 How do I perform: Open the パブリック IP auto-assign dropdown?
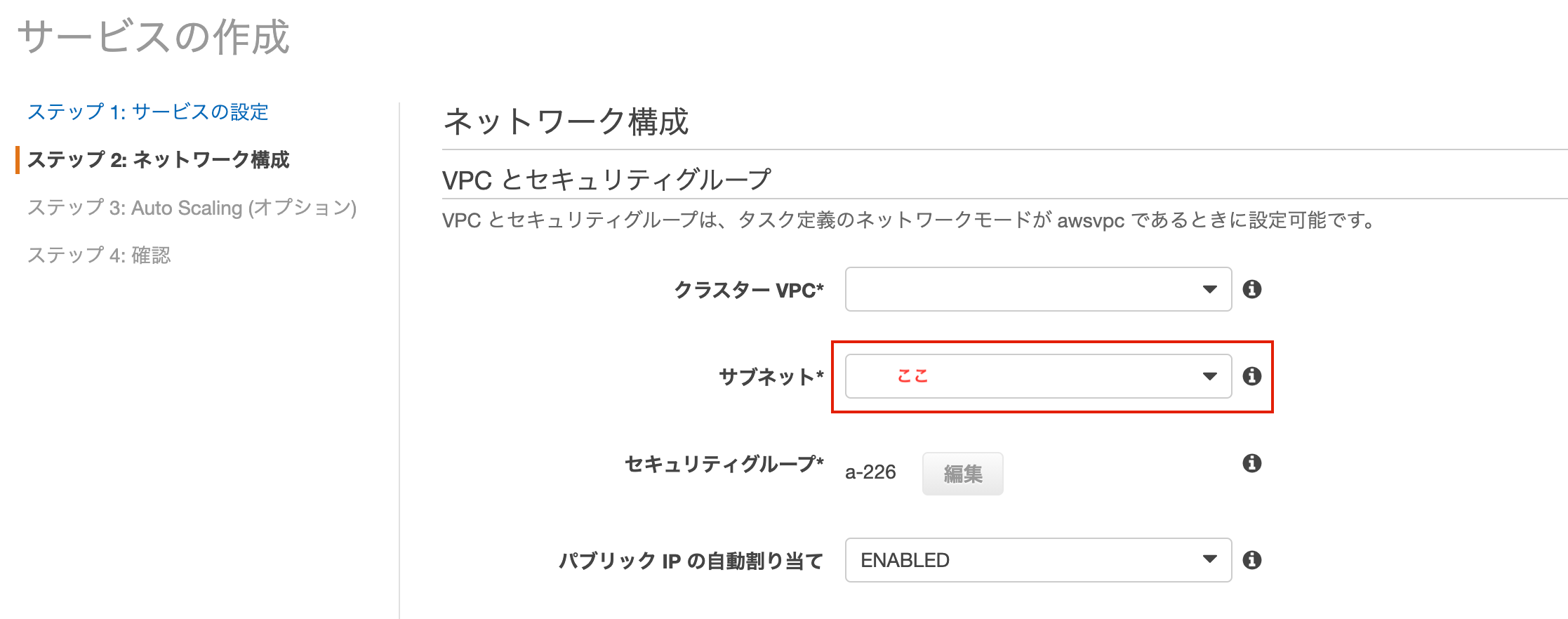pyautogui.click(x=1037, y=560)
